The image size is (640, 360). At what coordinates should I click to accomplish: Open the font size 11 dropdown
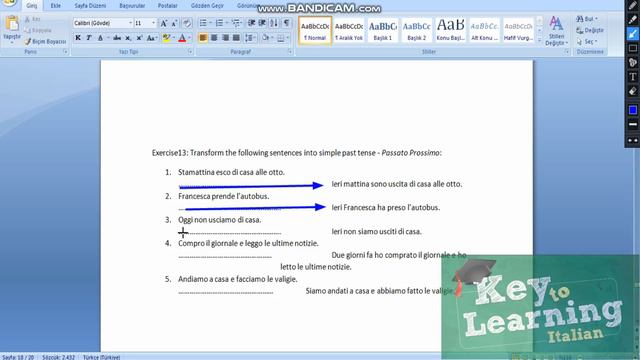tap(153, 23)
